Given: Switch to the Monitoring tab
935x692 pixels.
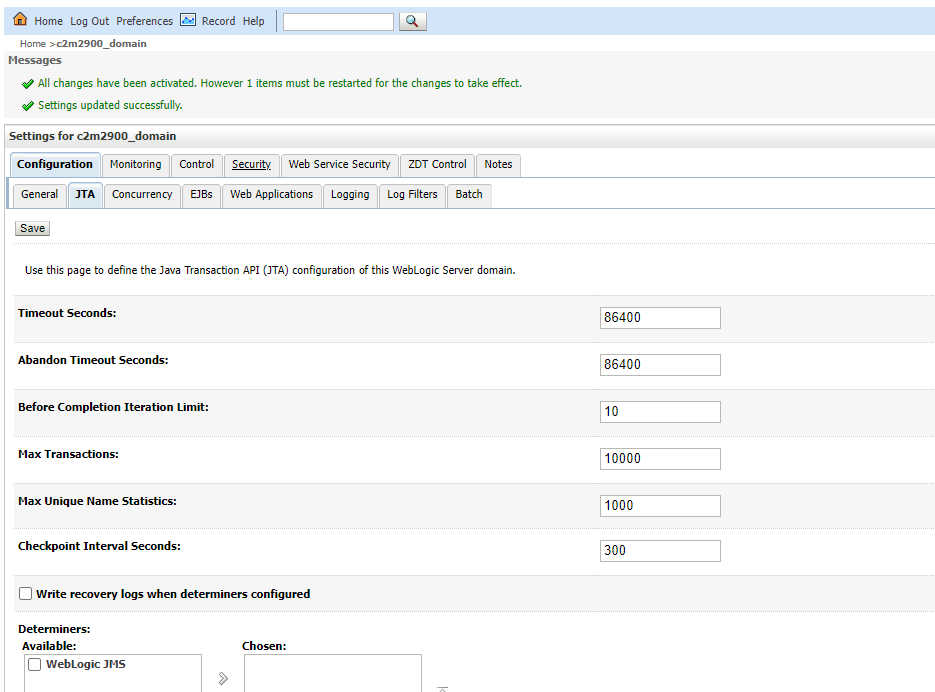Looking at the screenshot, I should pos(135,165).
